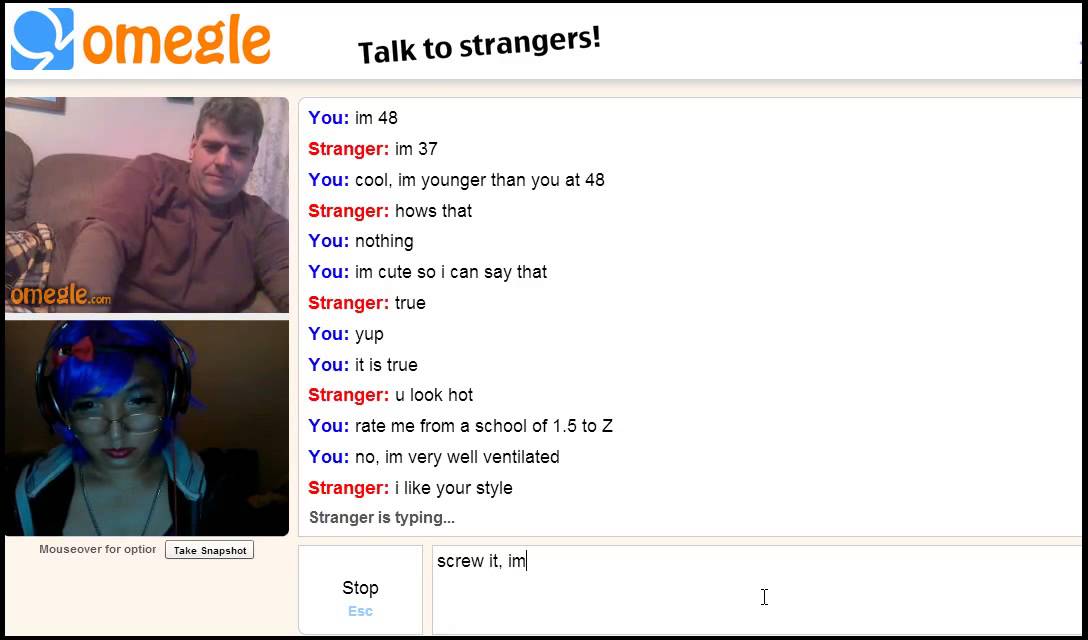Image resolution: width=1088 pixels, height=640 pixels.
Task: Click the stranger's webcam video feed
Action: pos(147,205)
